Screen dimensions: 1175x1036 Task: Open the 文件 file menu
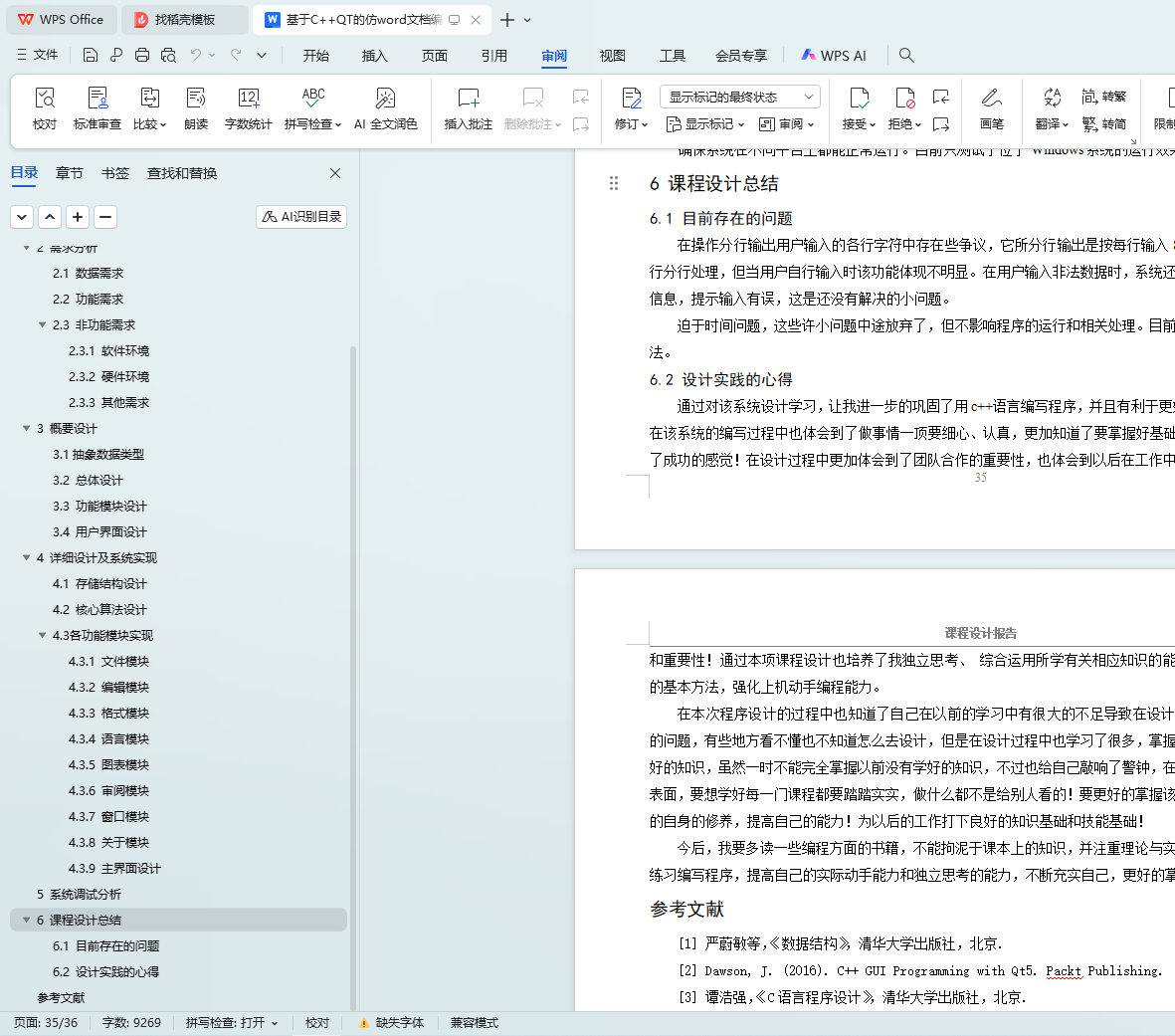(x=38, y=55)
